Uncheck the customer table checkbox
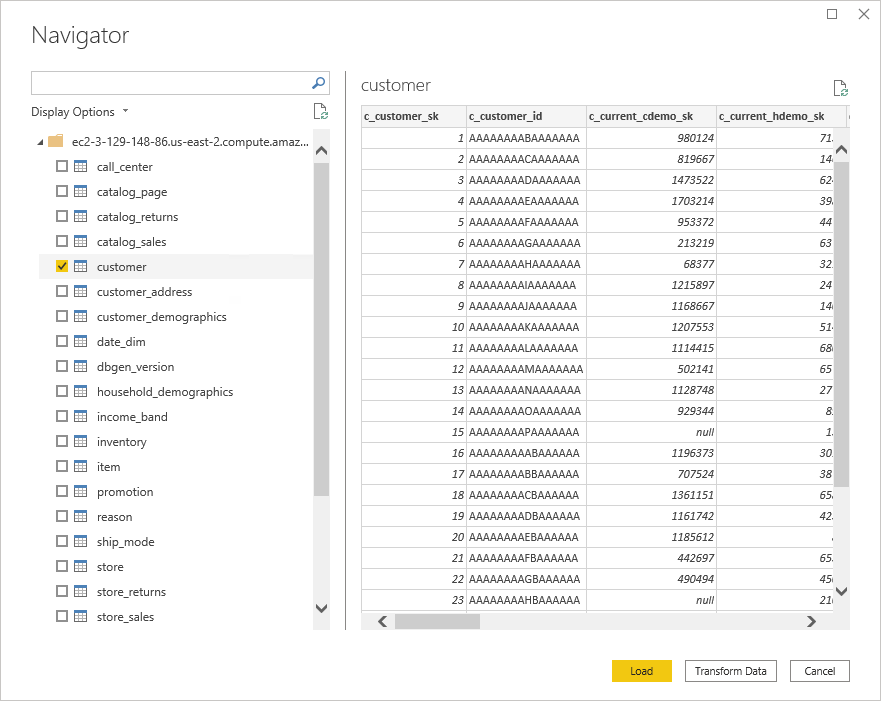This screenshot has height=701, width=881. [x=61, y=266]
